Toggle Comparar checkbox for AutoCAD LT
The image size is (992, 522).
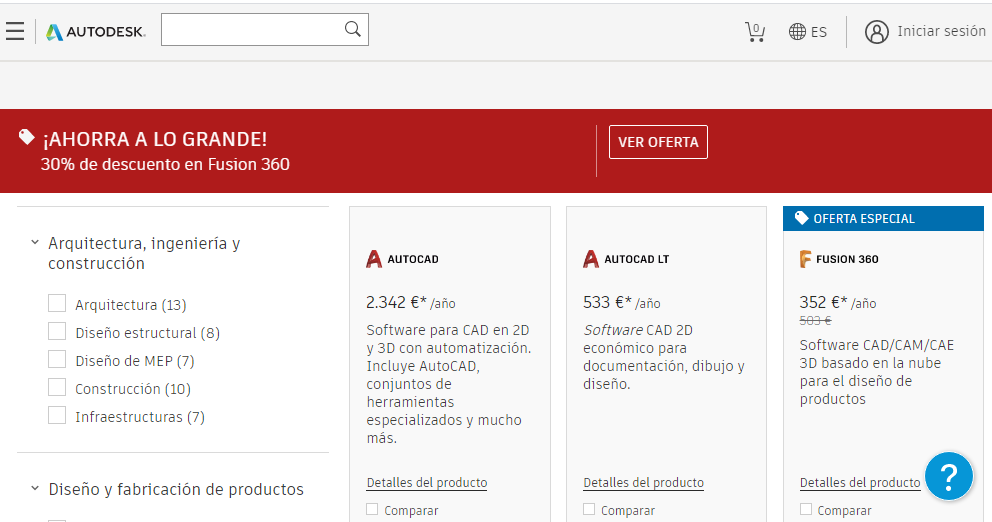pos(590,510)
